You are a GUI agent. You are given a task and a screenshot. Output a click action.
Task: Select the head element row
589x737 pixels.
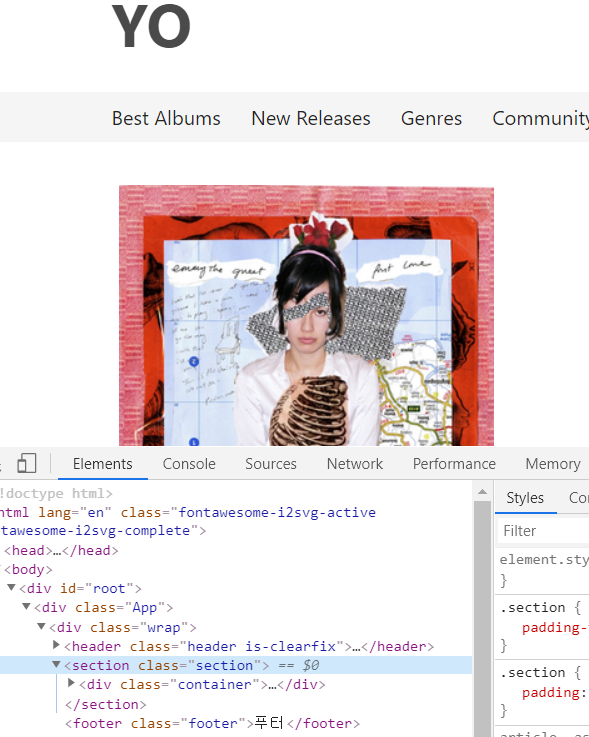point(61,550)
